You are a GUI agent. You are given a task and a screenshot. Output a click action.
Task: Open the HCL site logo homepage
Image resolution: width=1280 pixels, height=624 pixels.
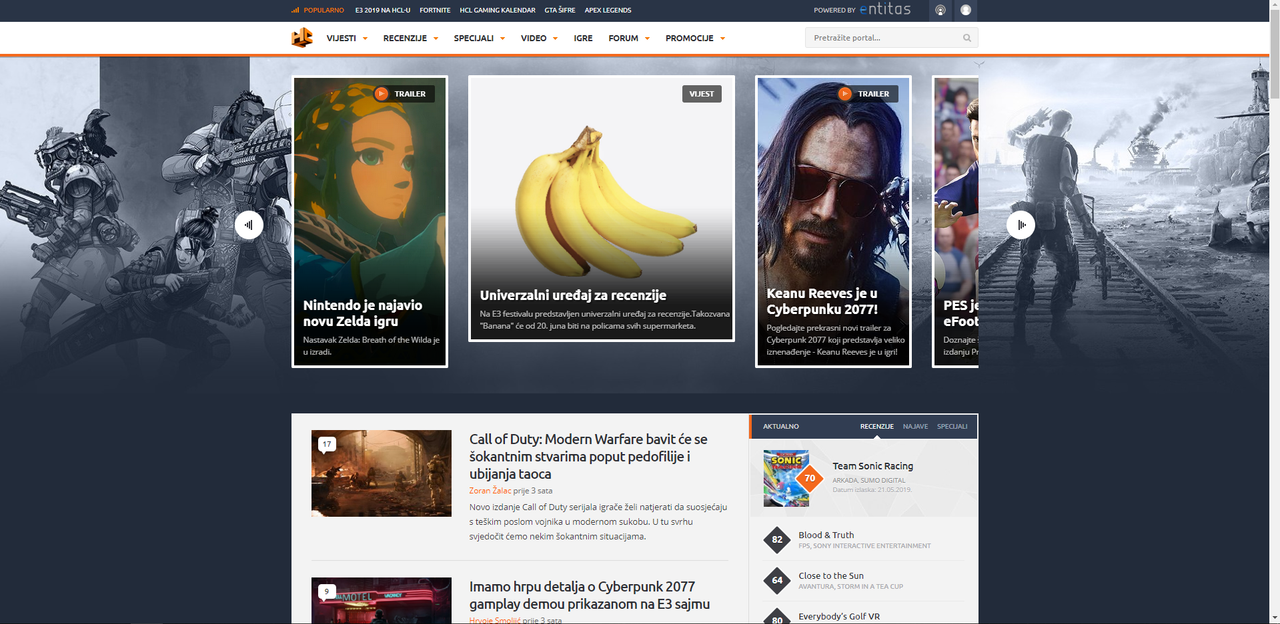(x=302, y=38)
